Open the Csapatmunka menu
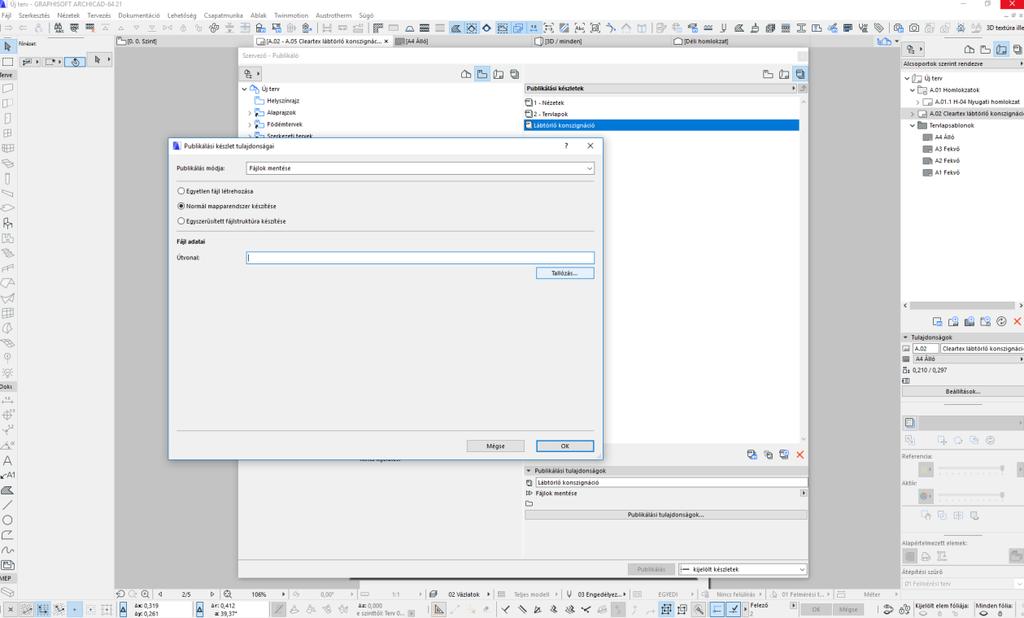The image size is (1024, 618). [223, 15]
